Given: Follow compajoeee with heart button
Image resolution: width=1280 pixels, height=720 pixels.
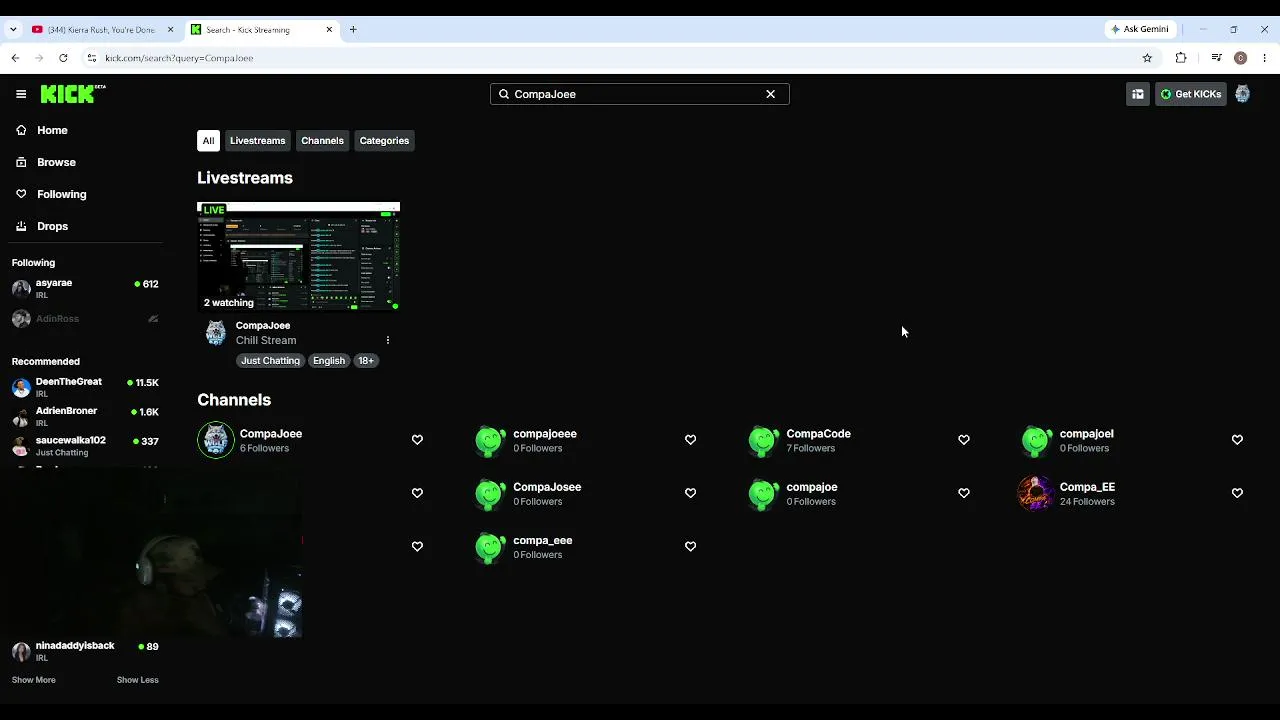Looking at the screenshot, I should [690, 440].
